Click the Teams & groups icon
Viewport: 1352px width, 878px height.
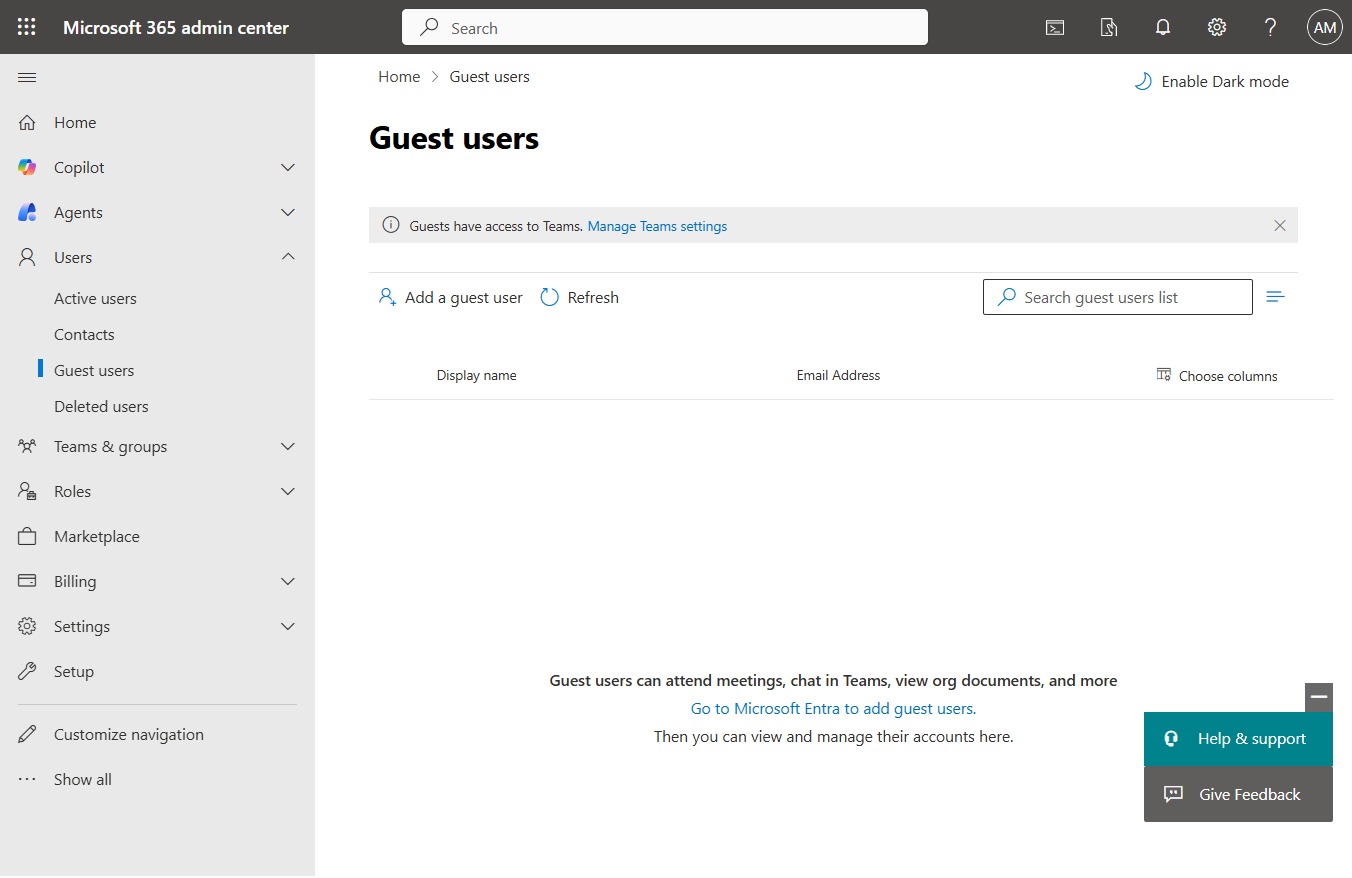[x=27, y=447]
